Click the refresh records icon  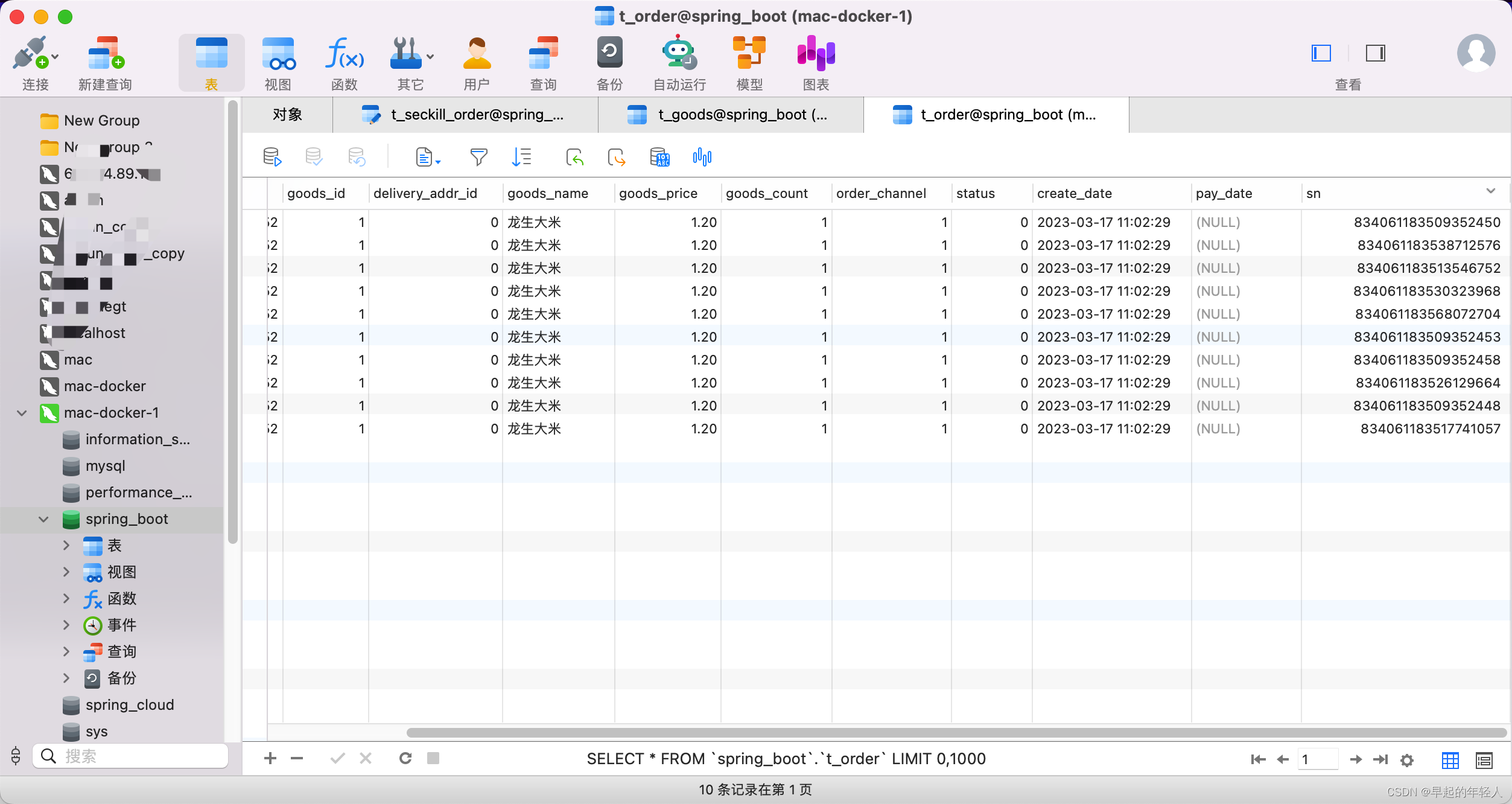click(x=405, y=758)
